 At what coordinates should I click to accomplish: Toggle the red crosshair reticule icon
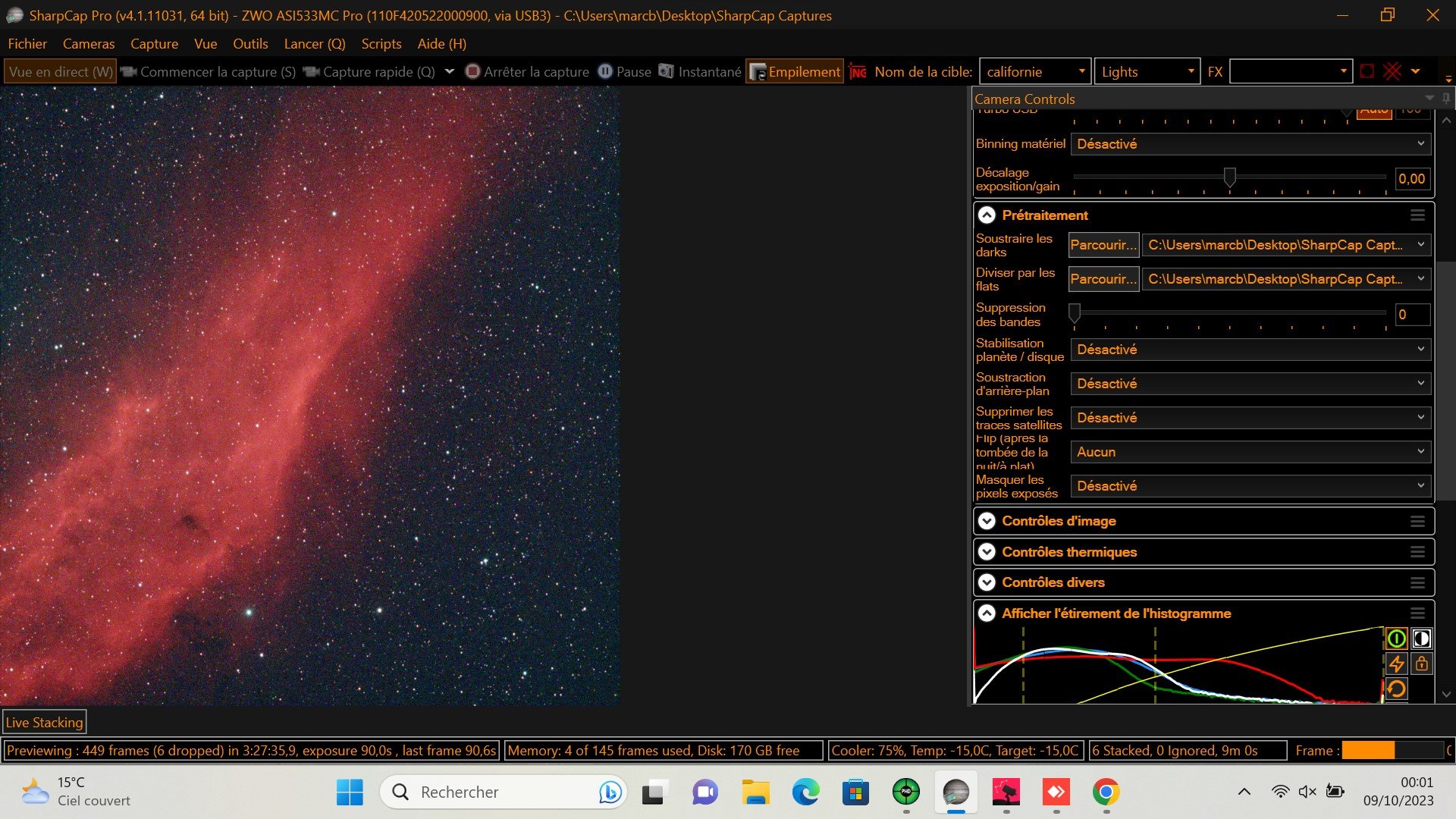[1392, 71]
